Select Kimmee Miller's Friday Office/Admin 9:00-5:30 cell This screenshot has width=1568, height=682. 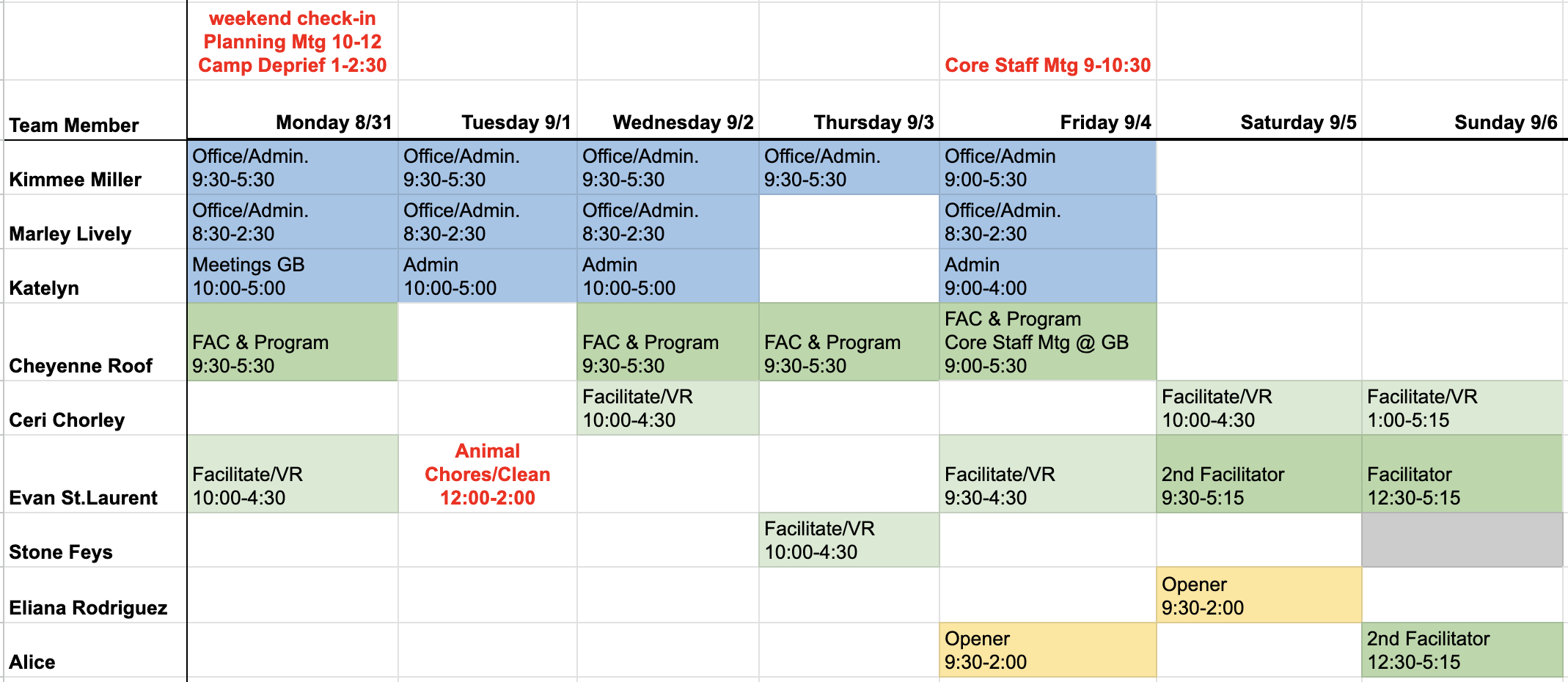(1047, 167)
